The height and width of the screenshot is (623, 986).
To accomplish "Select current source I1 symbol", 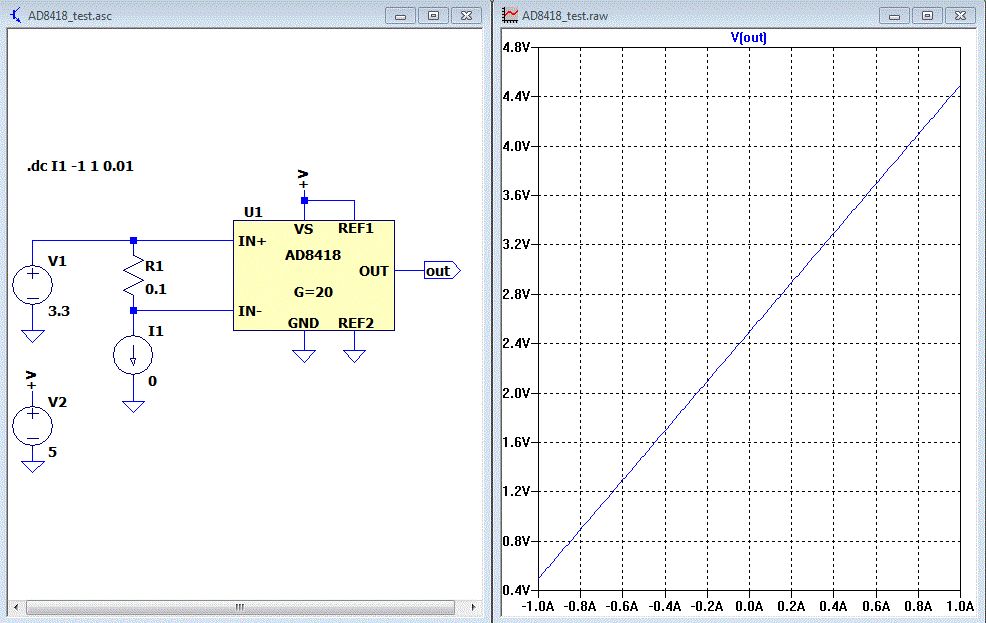I will [x=133, y=355].
